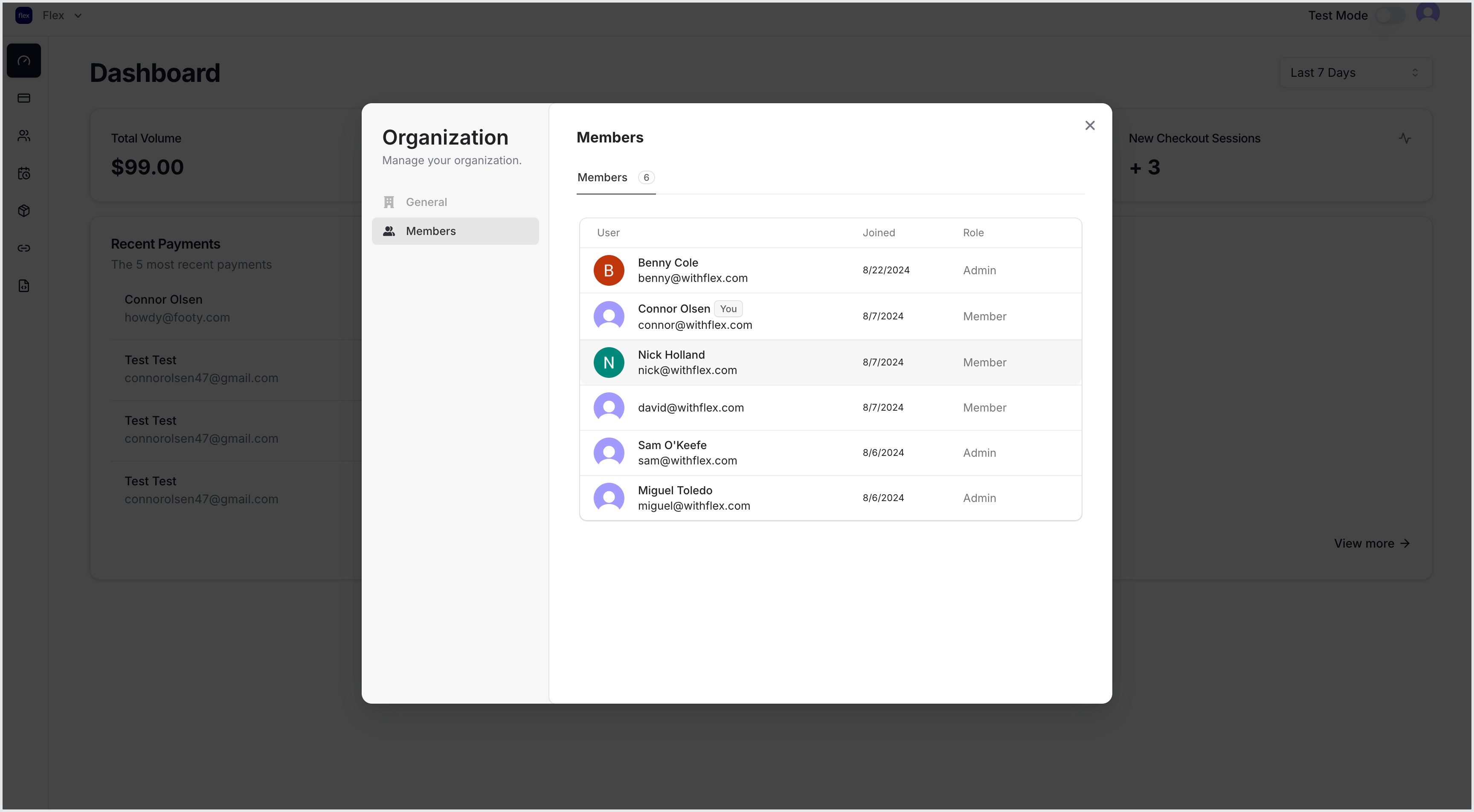Image resolution: width=1474 pixels, height=812 pixels.
Task: Toggle the Test Mode switch
Action: click(x=1390, y=15)
